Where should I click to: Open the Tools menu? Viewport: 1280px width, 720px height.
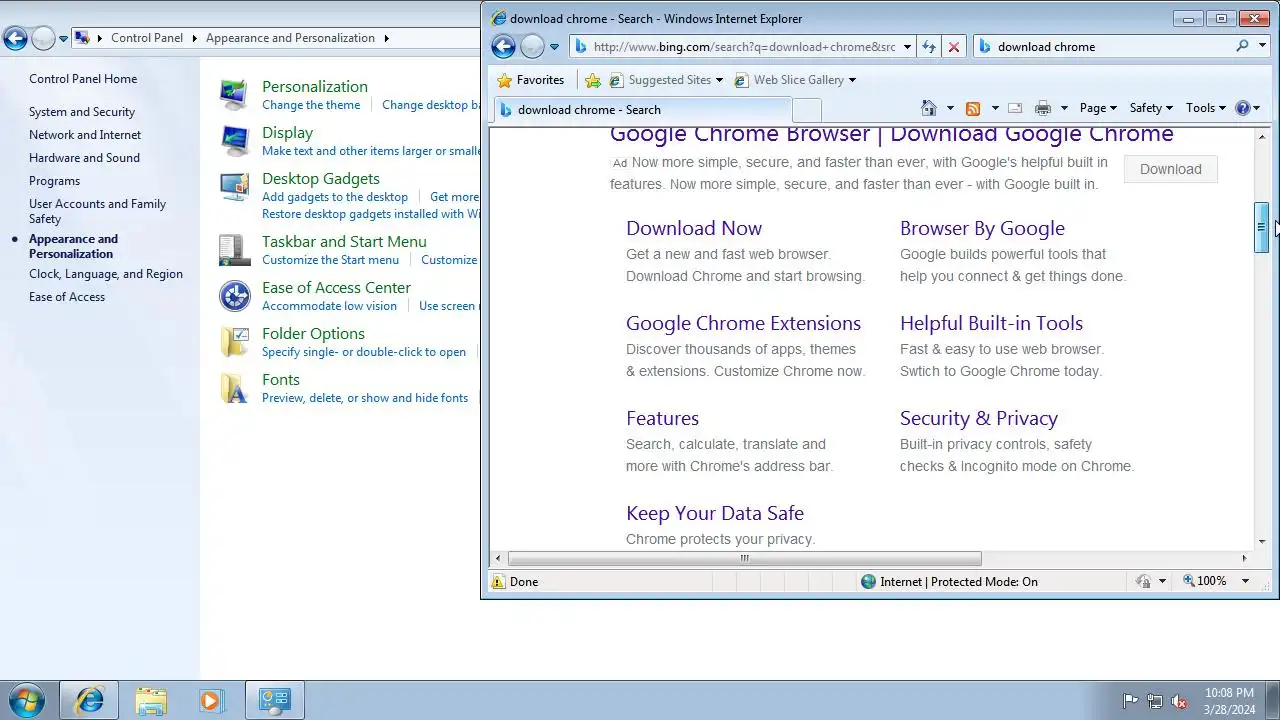coord(1205,108)
